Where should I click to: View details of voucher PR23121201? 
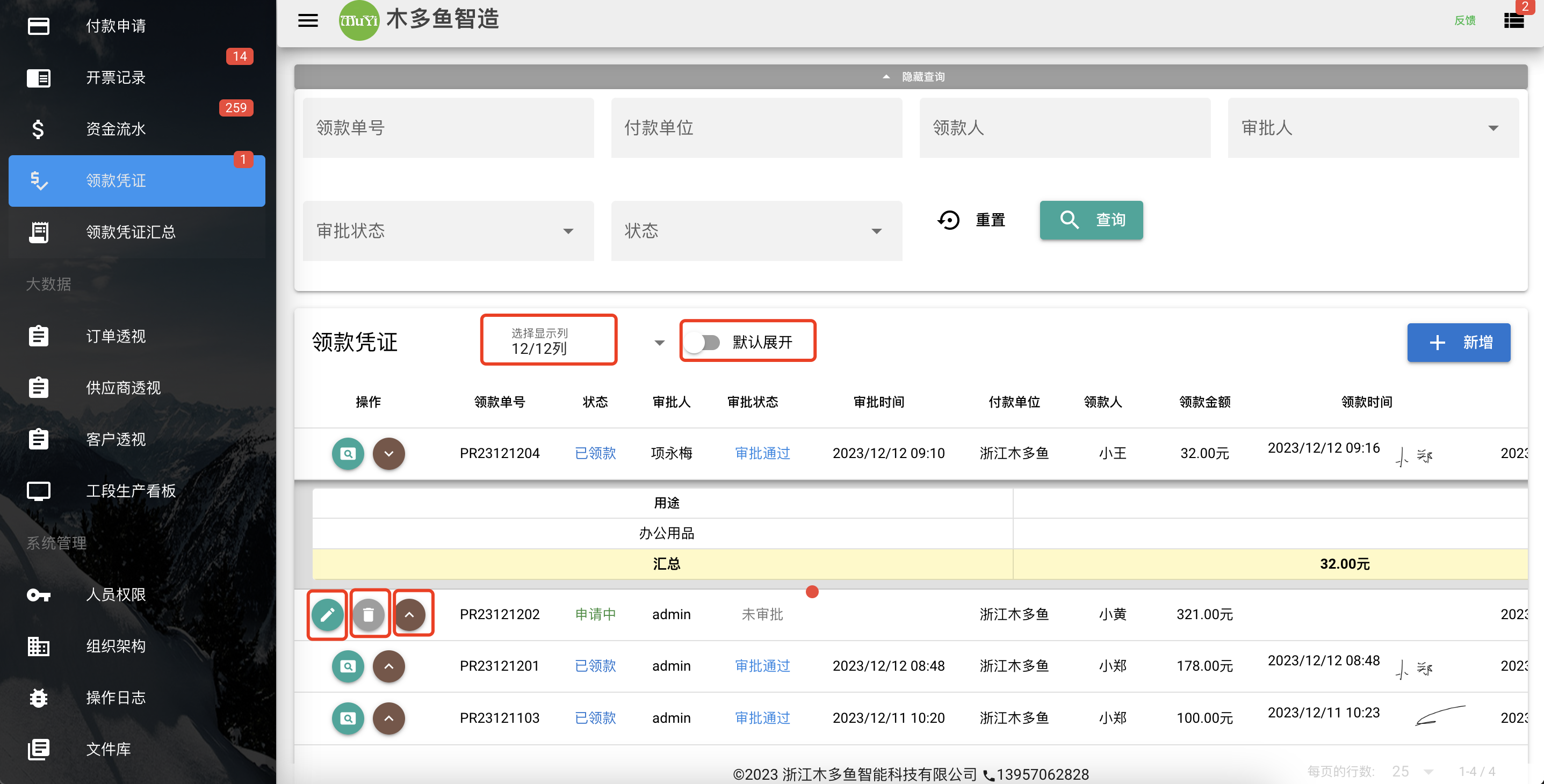tap(348, 666)
